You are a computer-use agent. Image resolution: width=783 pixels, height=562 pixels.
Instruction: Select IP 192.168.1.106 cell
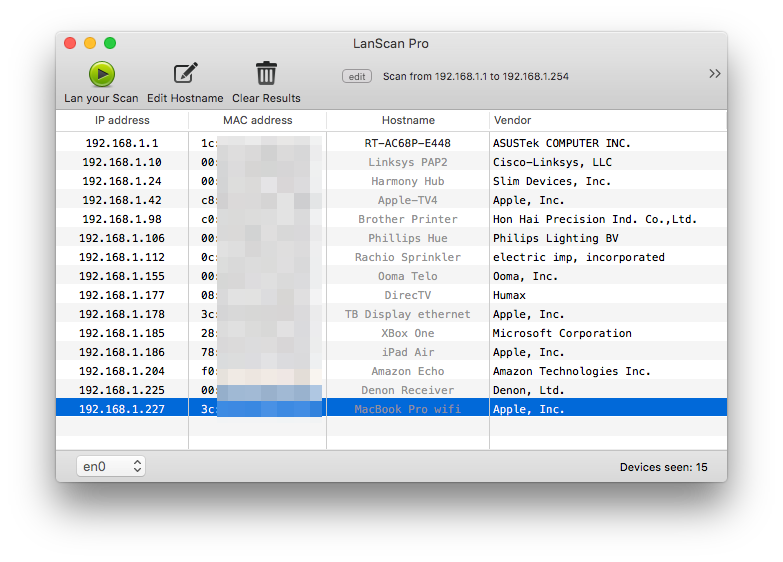(x=122, y=238)
